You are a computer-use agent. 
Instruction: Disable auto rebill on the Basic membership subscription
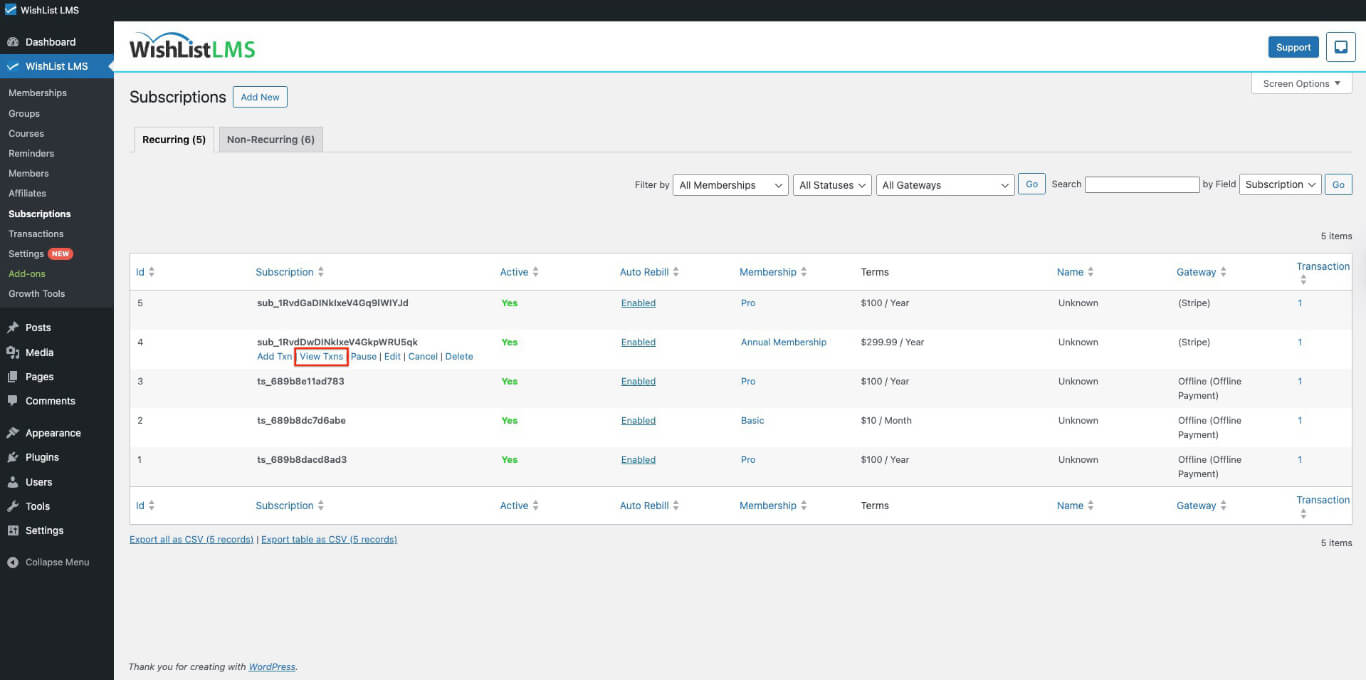(638, 420)
